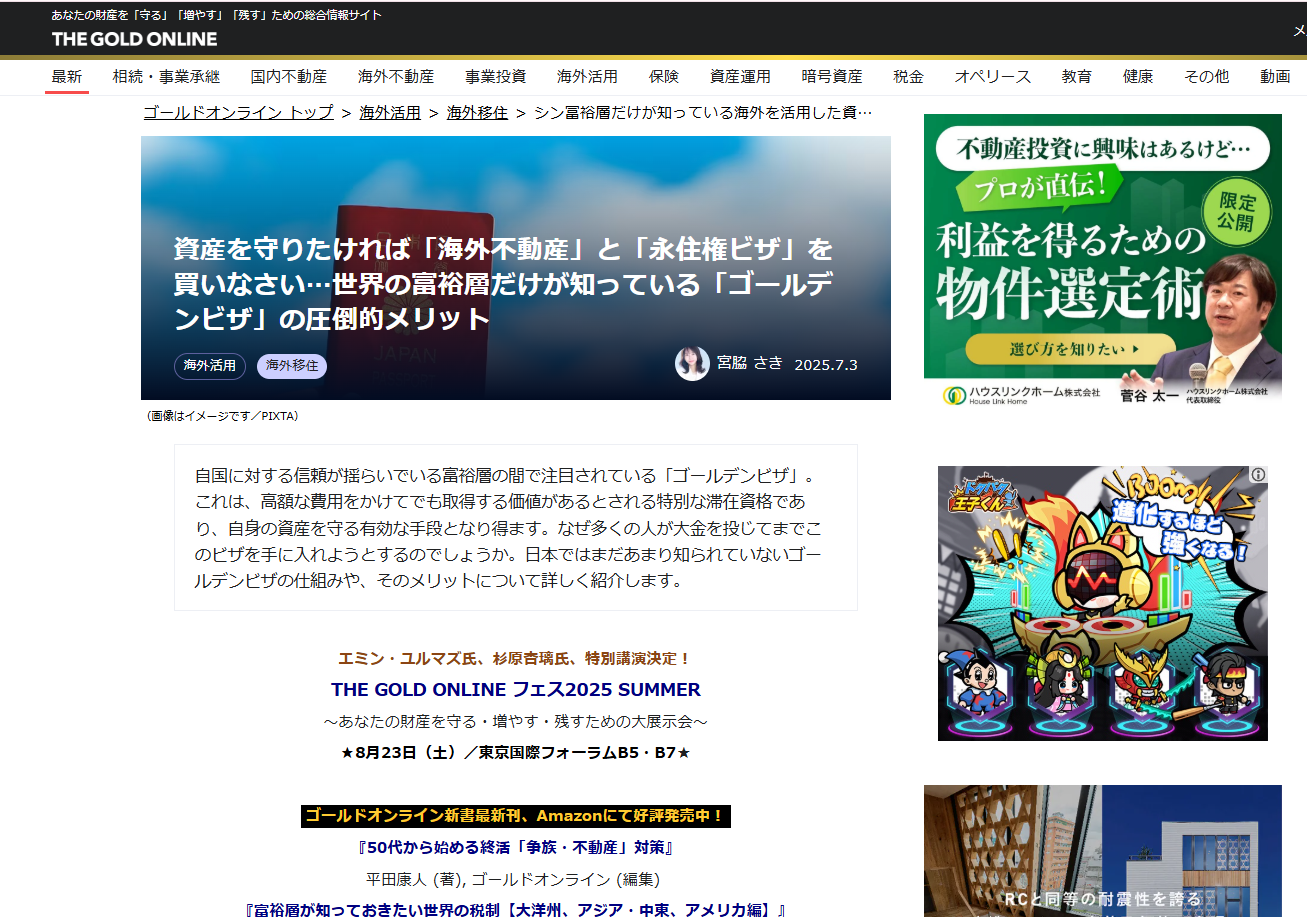This screenshot has width=1307, height=917.
Task: Click image credit text PIXTA
Action: point(222,416)
